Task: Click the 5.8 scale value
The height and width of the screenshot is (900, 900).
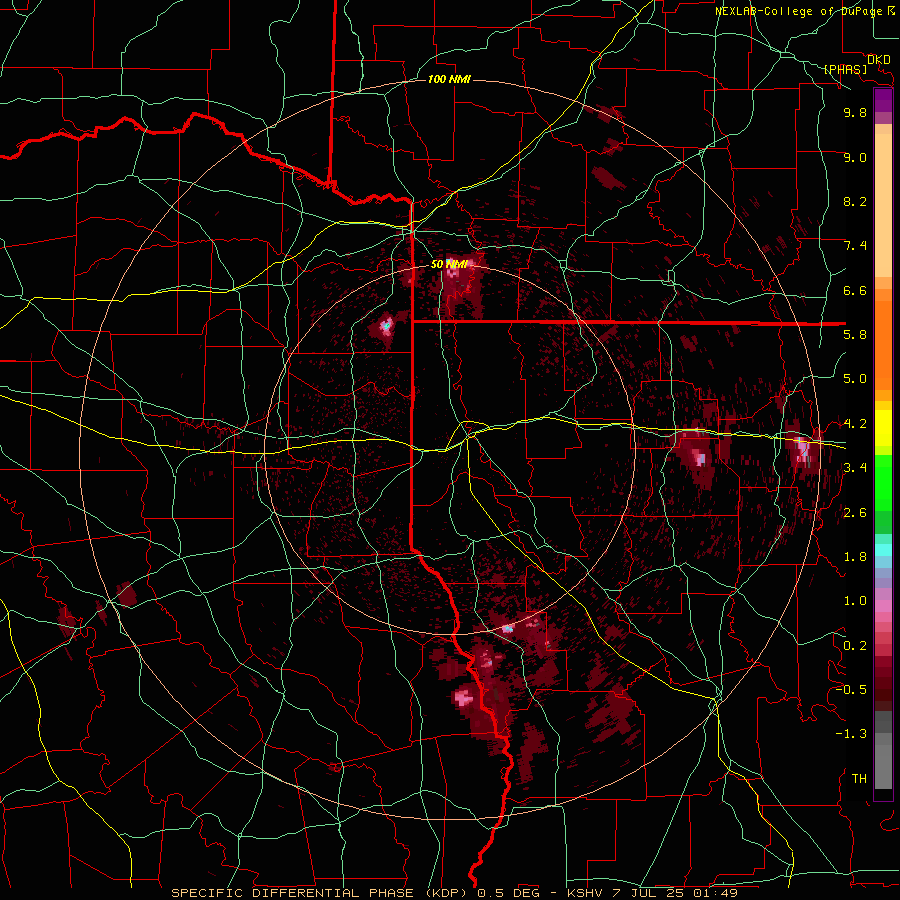Action: pos(855,335)
